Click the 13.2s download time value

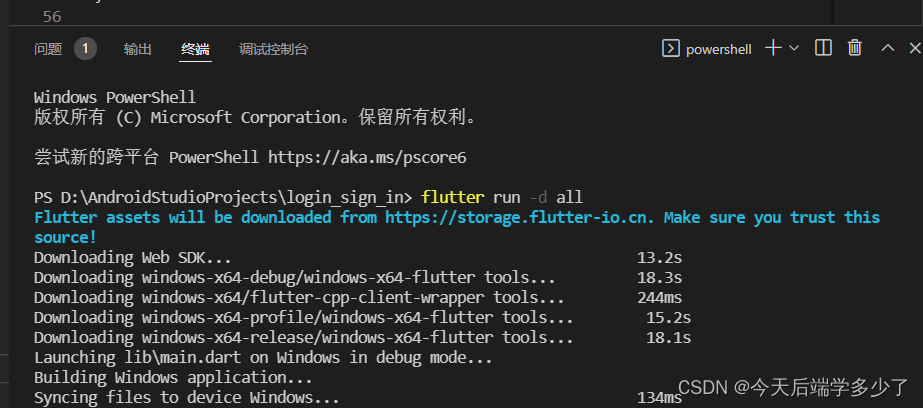659,257
